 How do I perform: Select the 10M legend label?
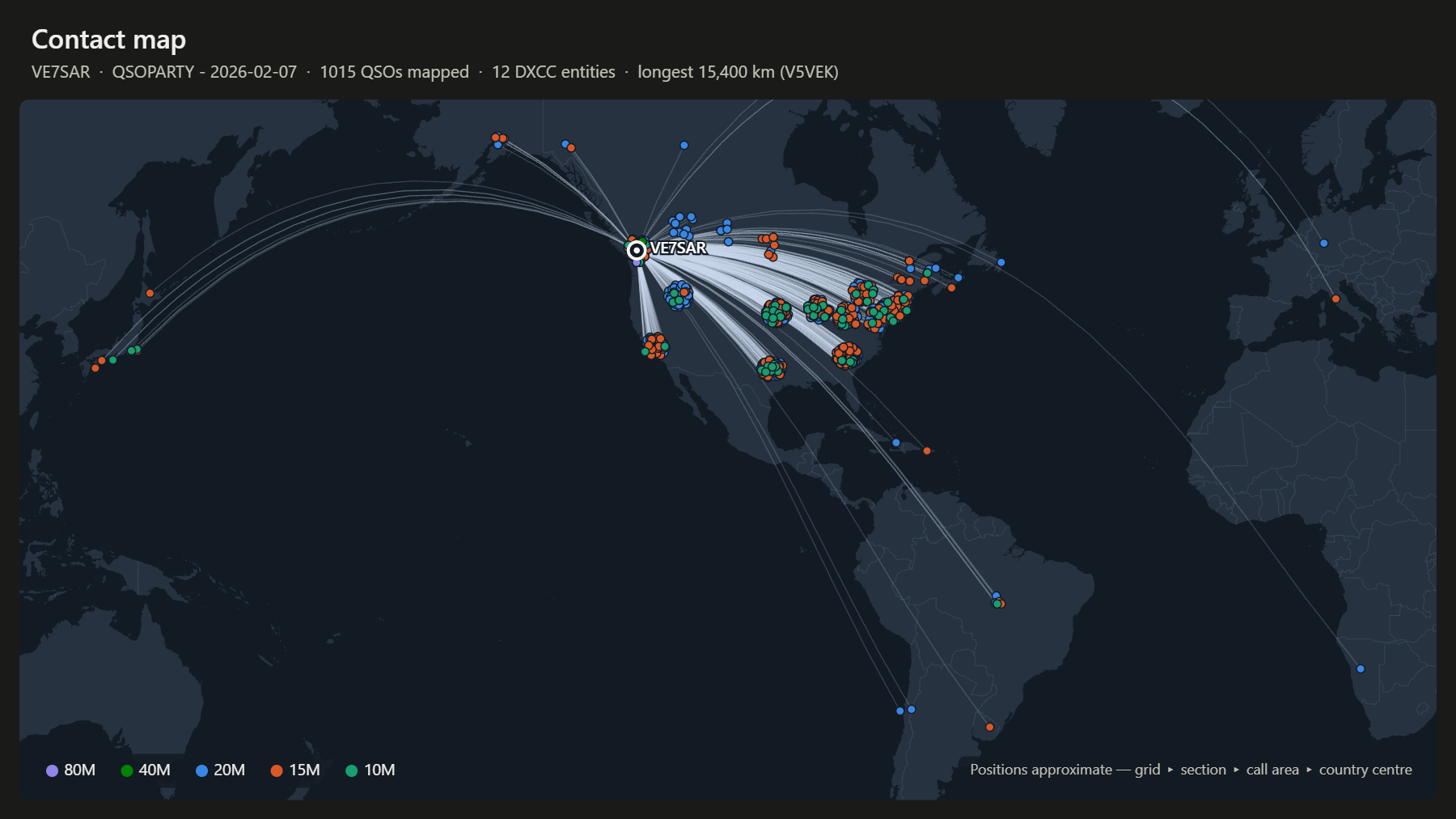[379, 770]
